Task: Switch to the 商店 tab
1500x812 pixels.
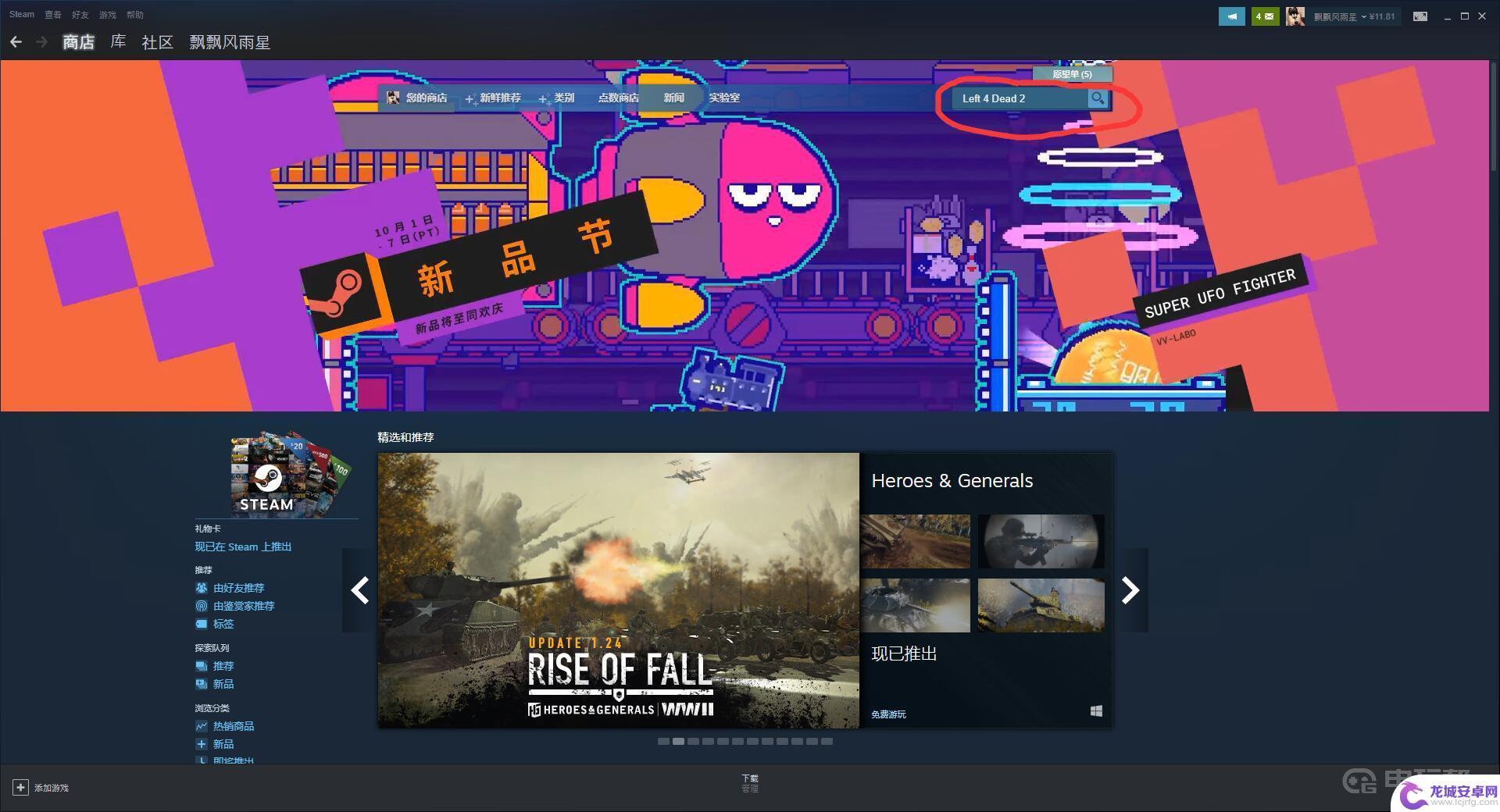Action: (78, 42)
